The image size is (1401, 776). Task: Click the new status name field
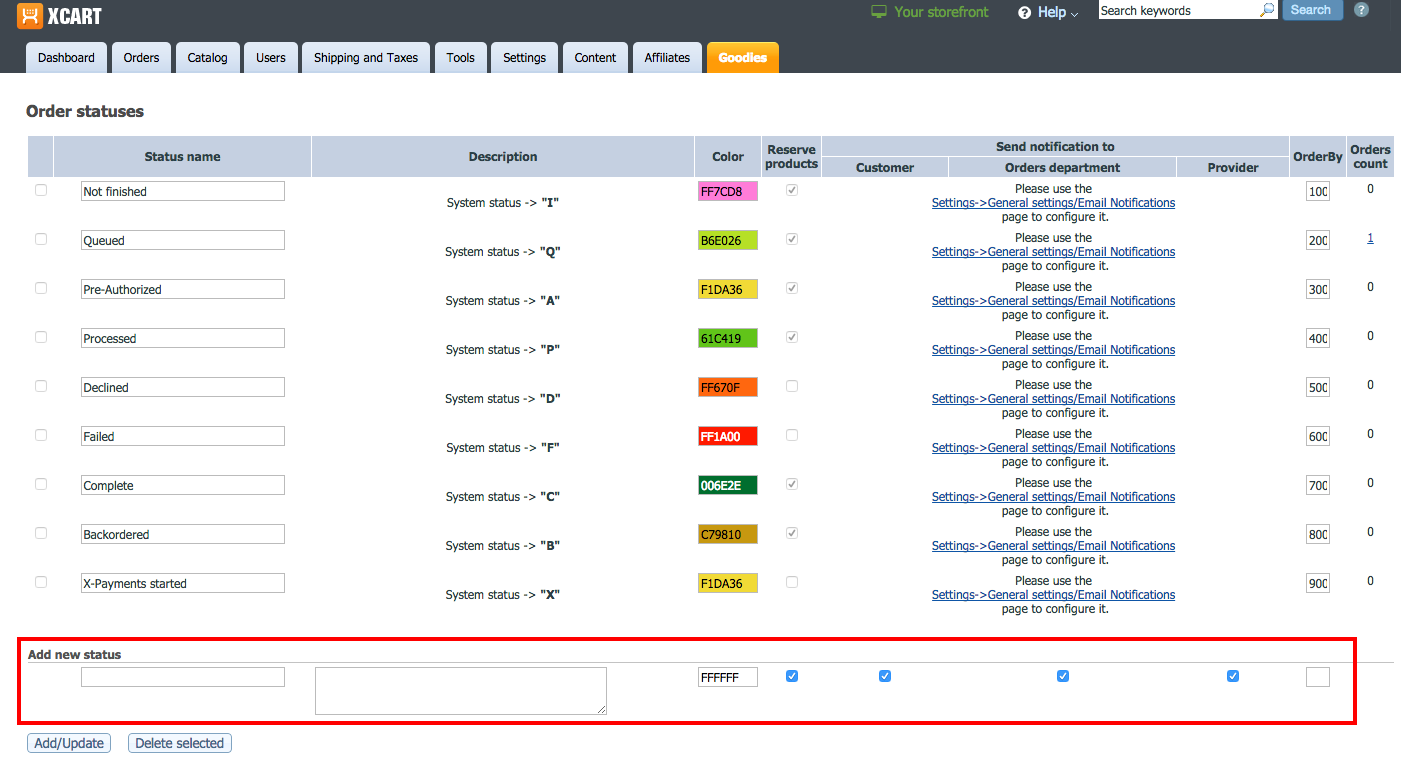click(183, 677)
